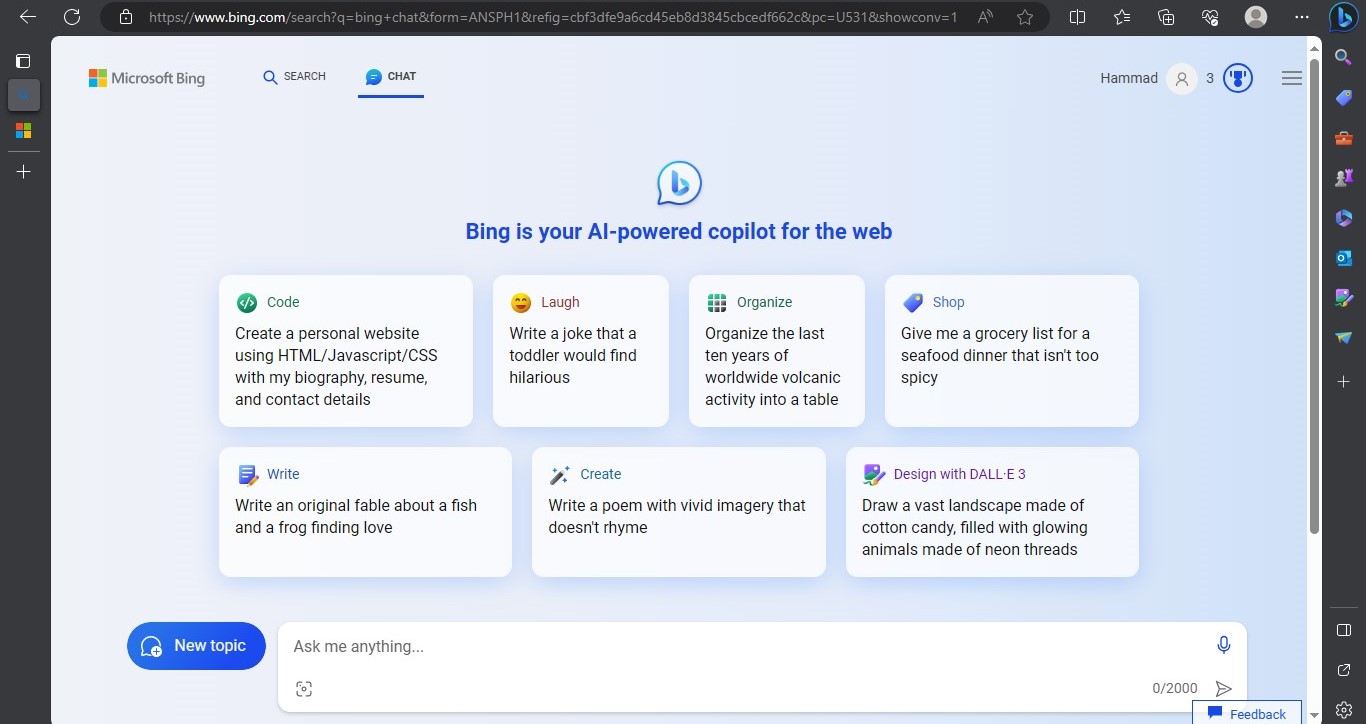Viewport: 1366px width, 724px height.
Task: Go back using the browser back arrow
Action: [x=28, y=17]
